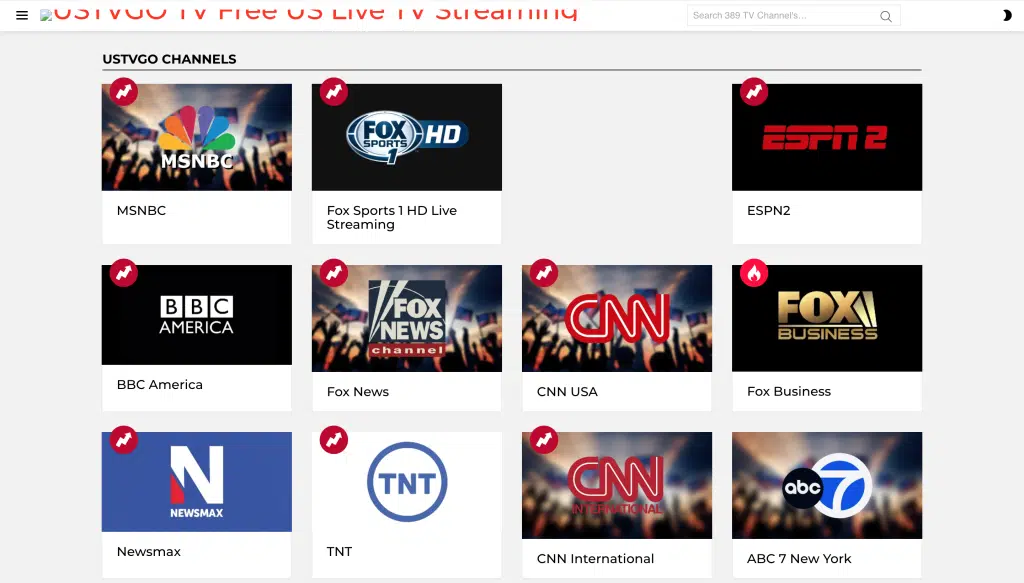Screen dimensions: 1024x583
Task: Click the trending badge on MSNBC thumbnail
Action: pos(123,91)
